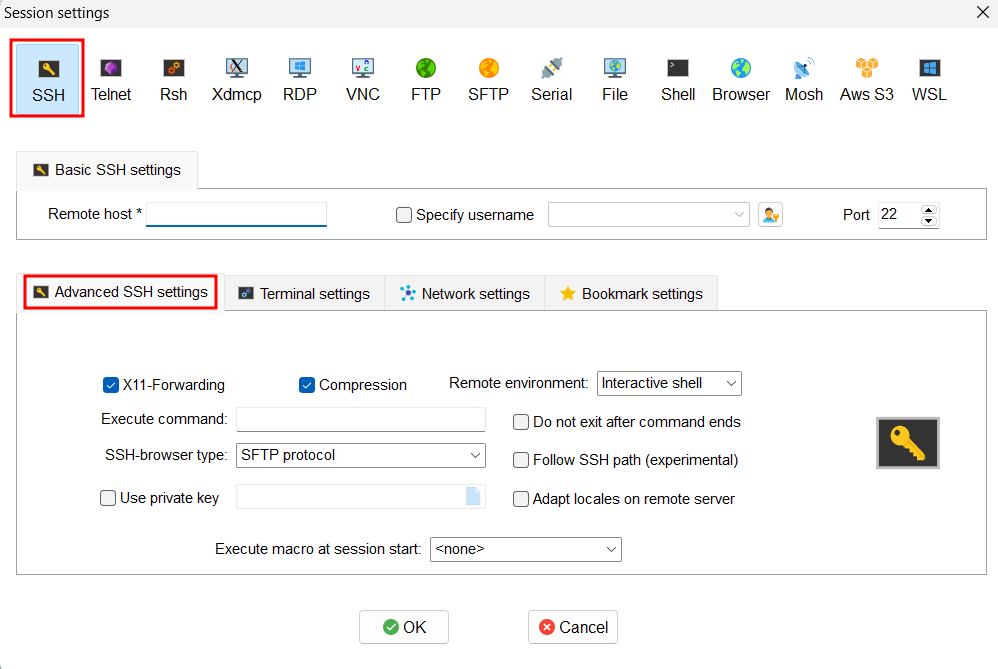
Task: Close the Session settings window
Action: tap(982, 12)
